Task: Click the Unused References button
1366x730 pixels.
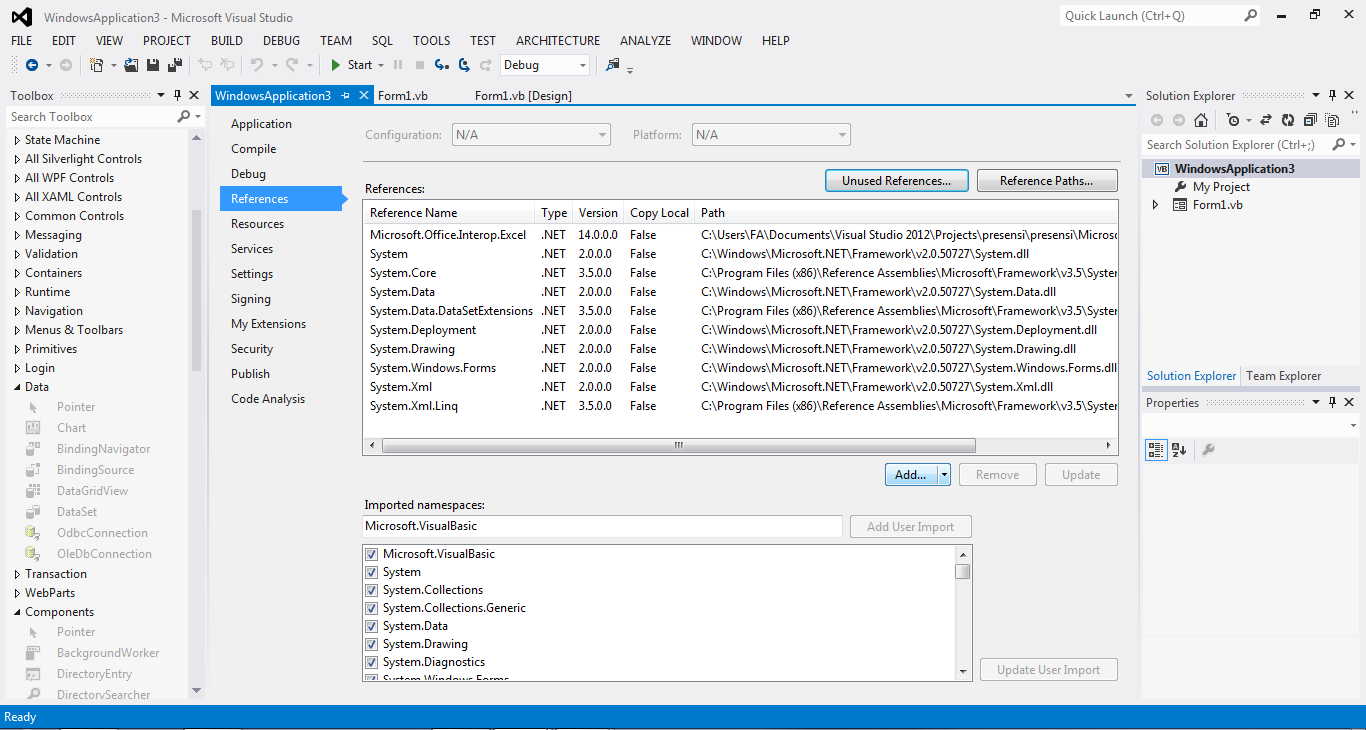Action: pyautogui.click(x=896, y=180)
